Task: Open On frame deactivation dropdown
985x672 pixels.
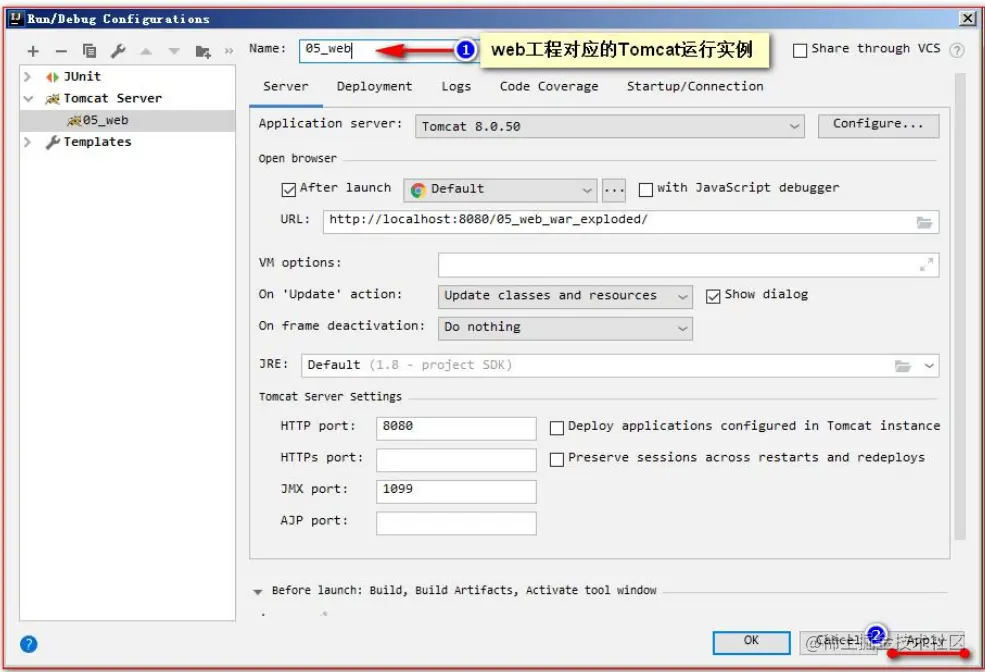Action: [x=565, y=328]
